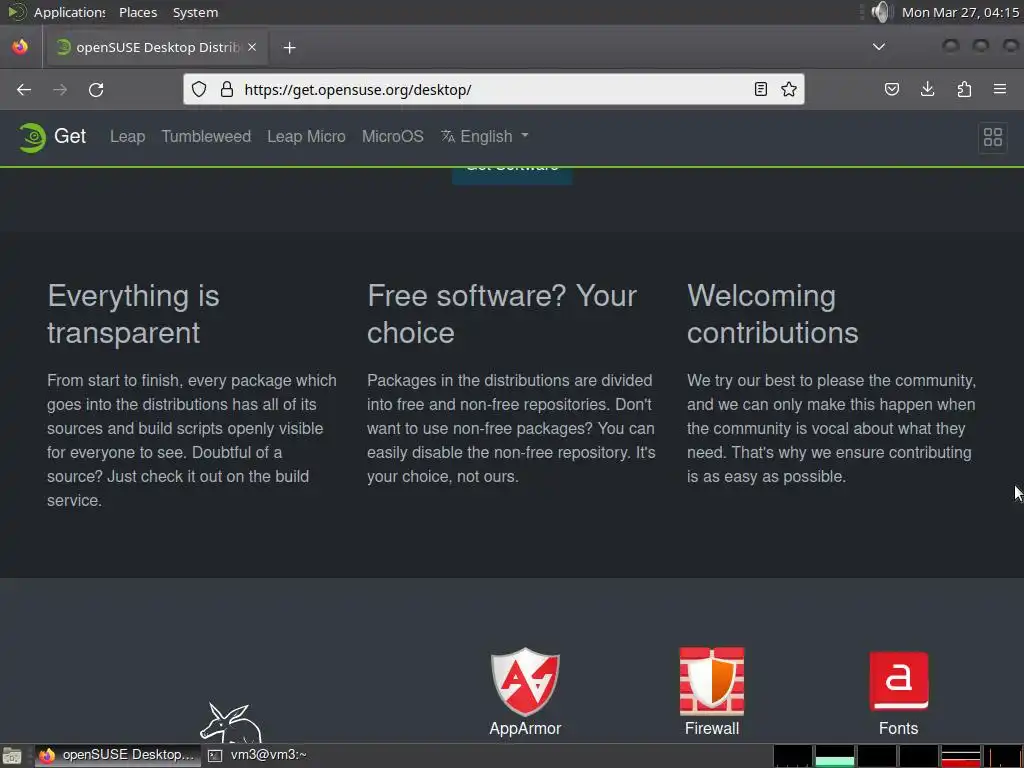Open the MicroOS navigation link

click(392, 136)
